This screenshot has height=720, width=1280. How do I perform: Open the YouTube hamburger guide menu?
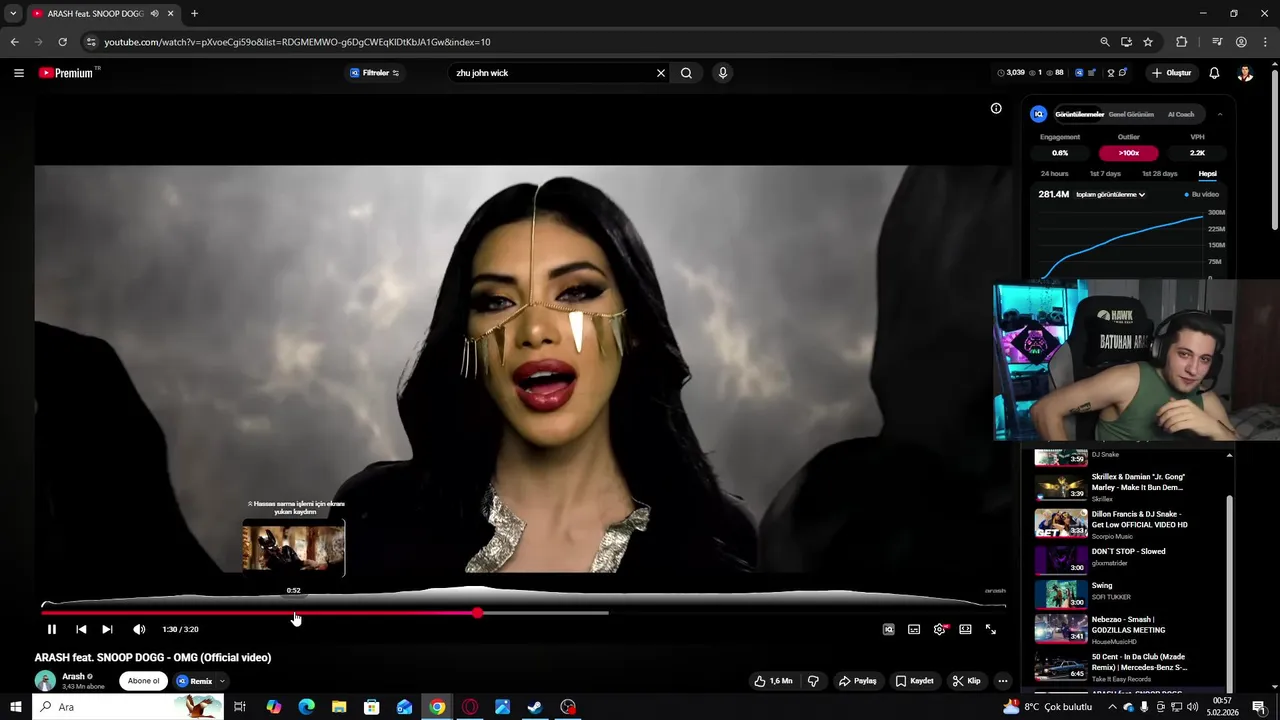[x=18, y=73]
